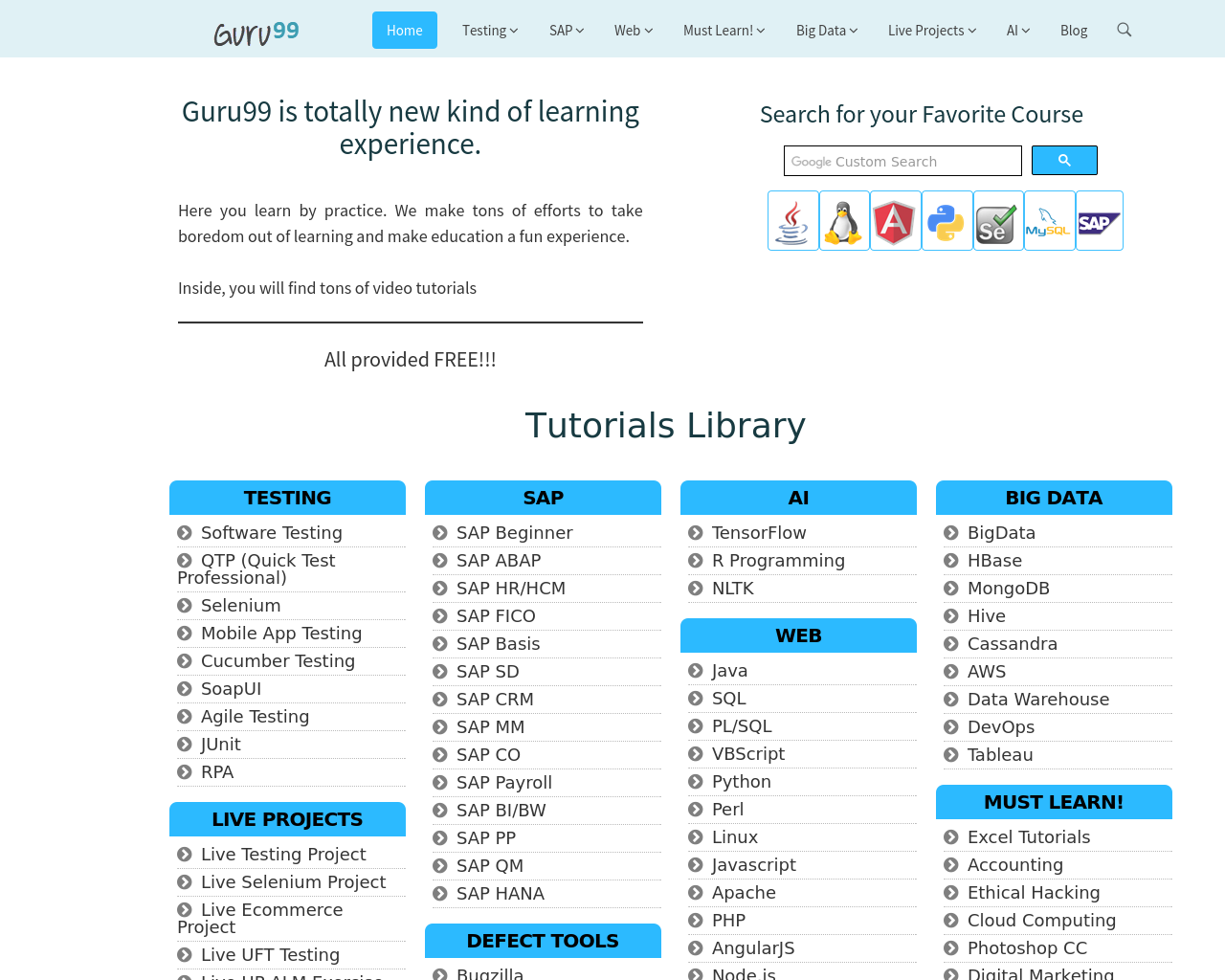This screenshot has width=1225, height=980.
Task: Open the Java tutorial under Web
Action: click(729, 671)
